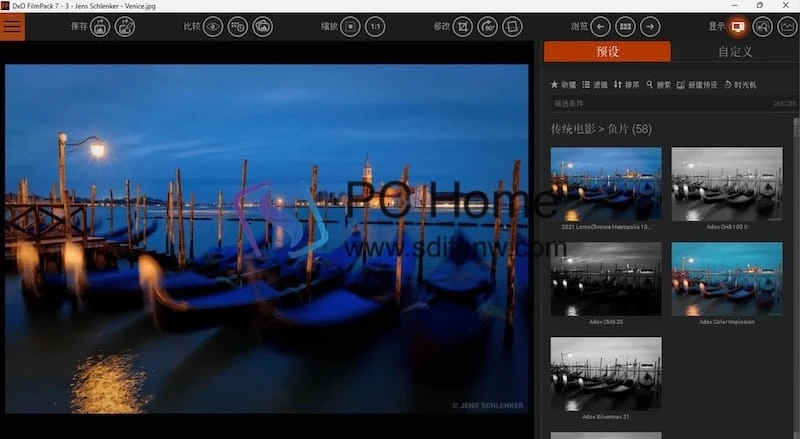Select the Adox CMS 20 preset thumbnail
The image size is (800, 439).
(606, 279)
